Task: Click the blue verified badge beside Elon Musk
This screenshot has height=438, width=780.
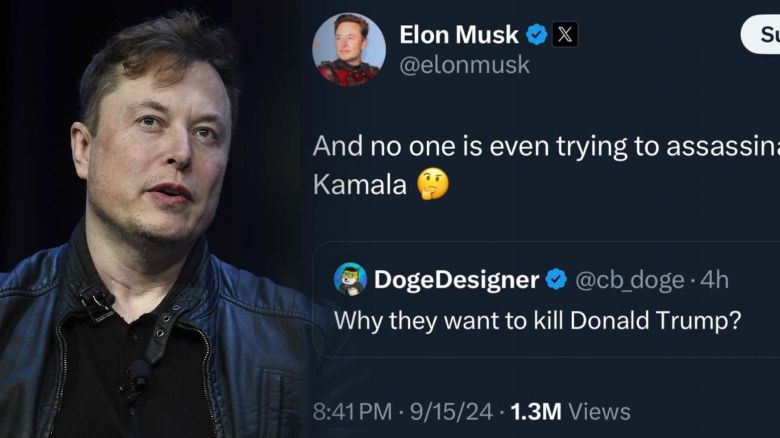Action: (537, 35)
